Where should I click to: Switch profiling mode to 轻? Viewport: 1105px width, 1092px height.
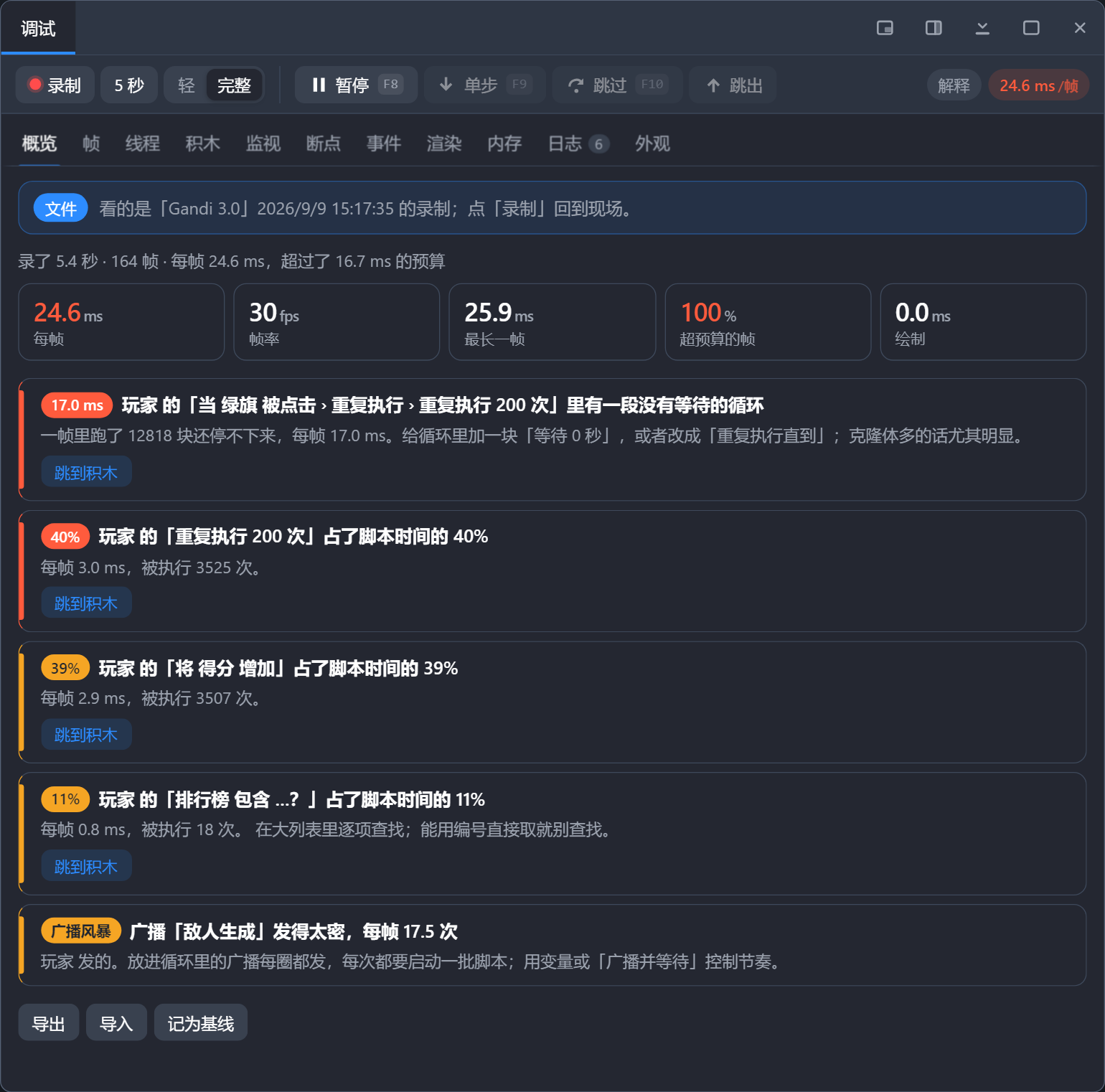pos(187,85)
